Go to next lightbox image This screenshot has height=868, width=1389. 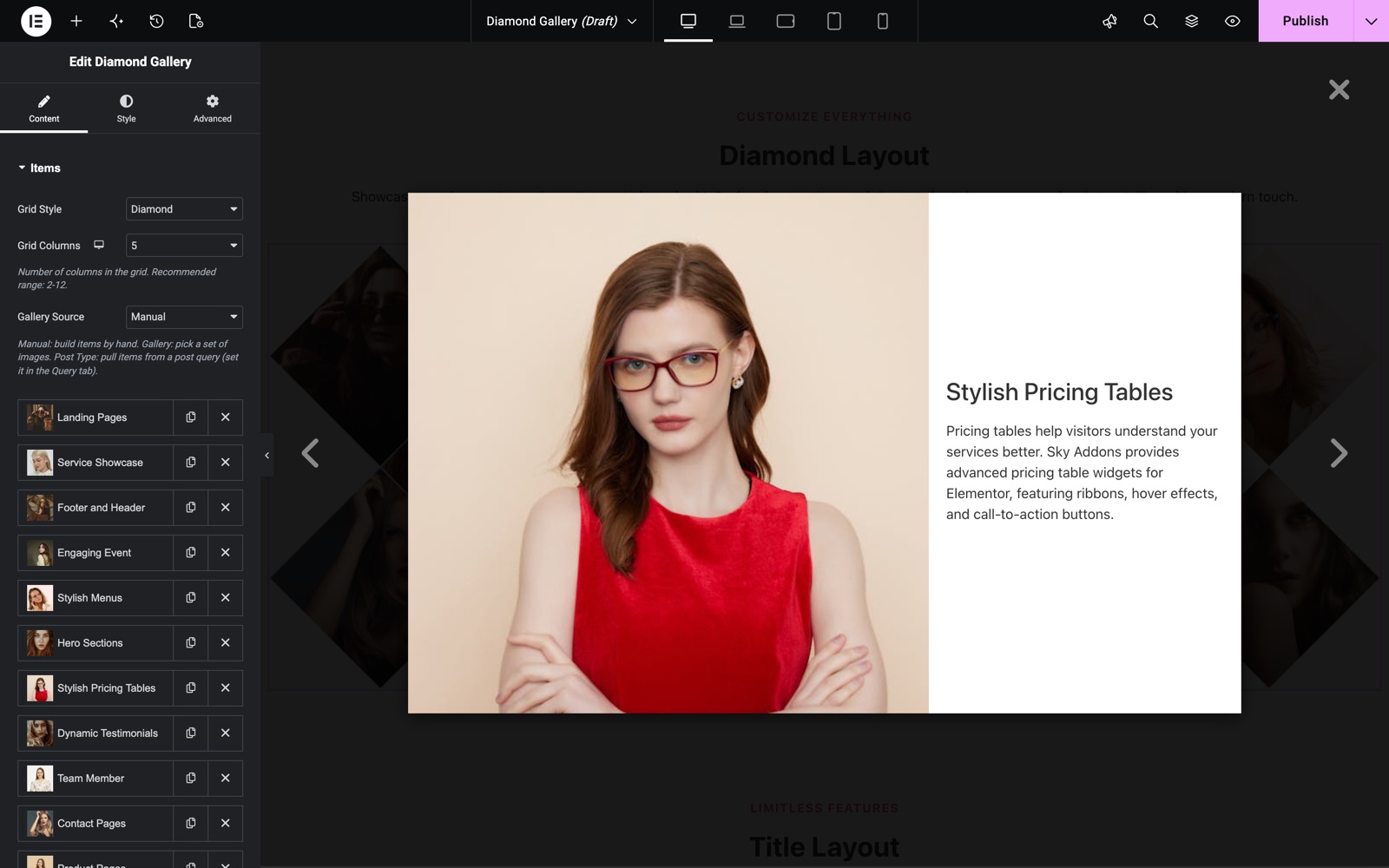coord(1339,453)
